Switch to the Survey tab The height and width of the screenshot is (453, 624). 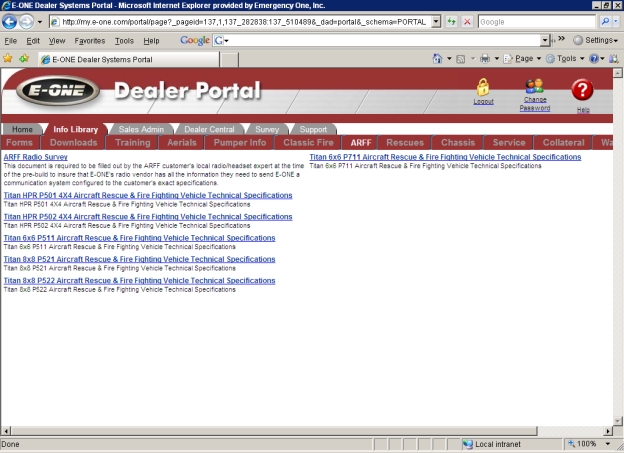(267, 129)
